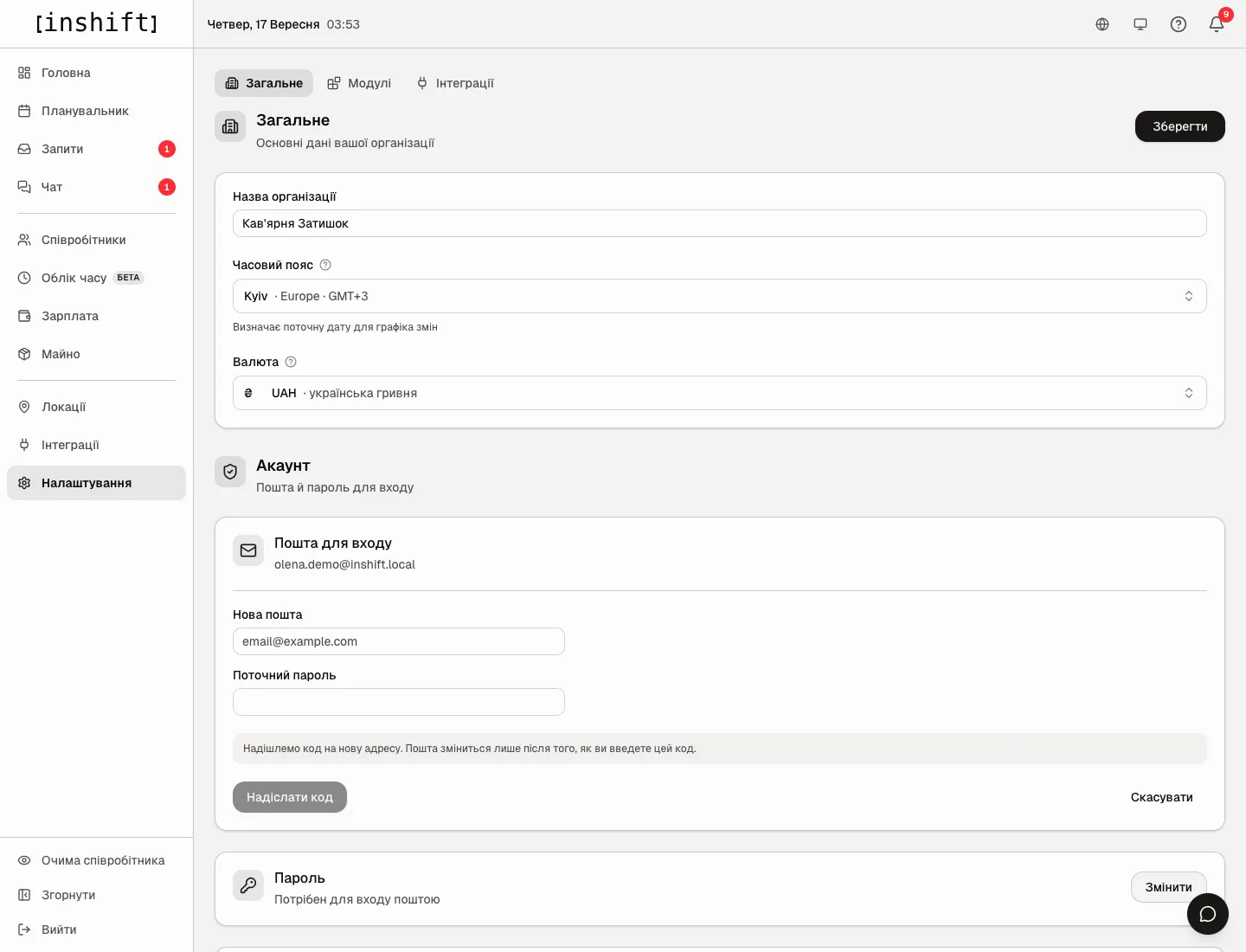Click Скасувати in email section
Image resolution: width=1246 pixels, height=952 pixels.
point(1162,797)
